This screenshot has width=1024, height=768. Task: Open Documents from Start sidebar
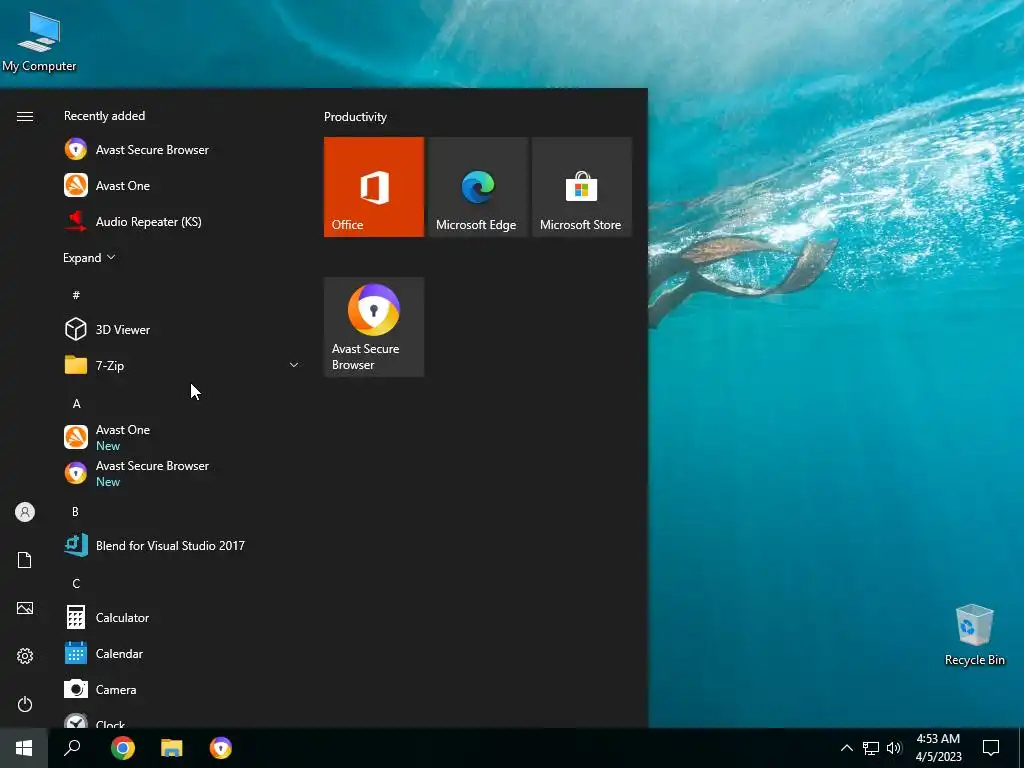(x=25, y=560)
